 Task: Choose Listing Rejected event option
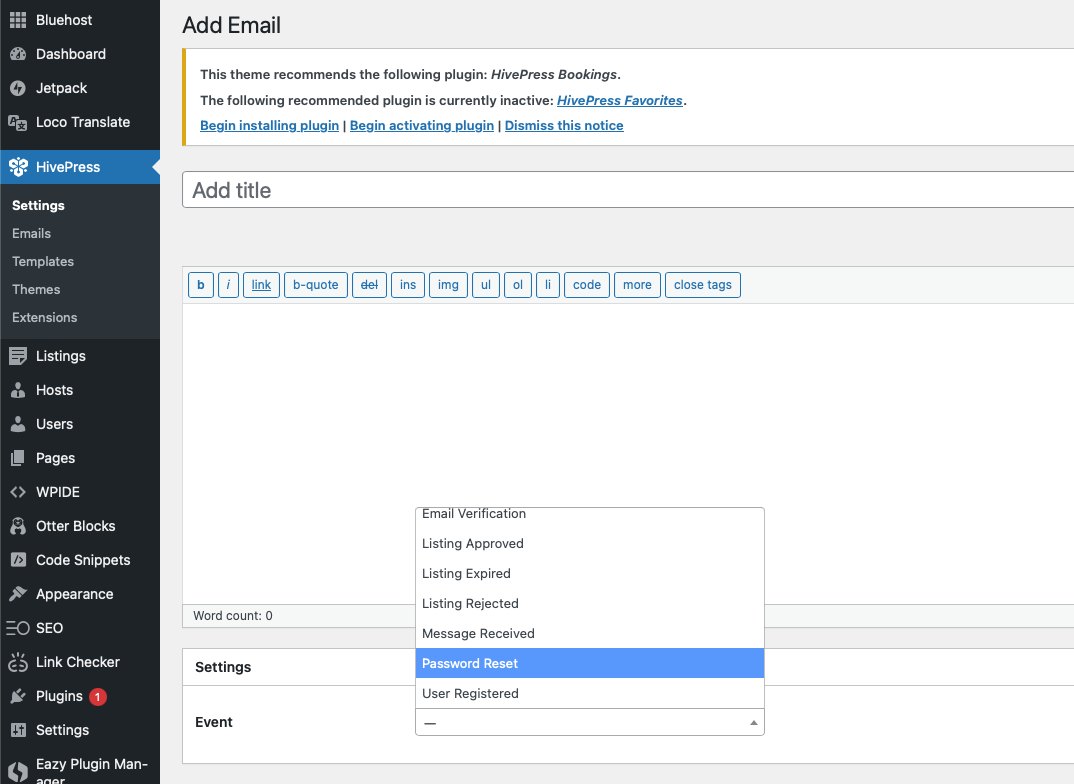coord(590,604)
